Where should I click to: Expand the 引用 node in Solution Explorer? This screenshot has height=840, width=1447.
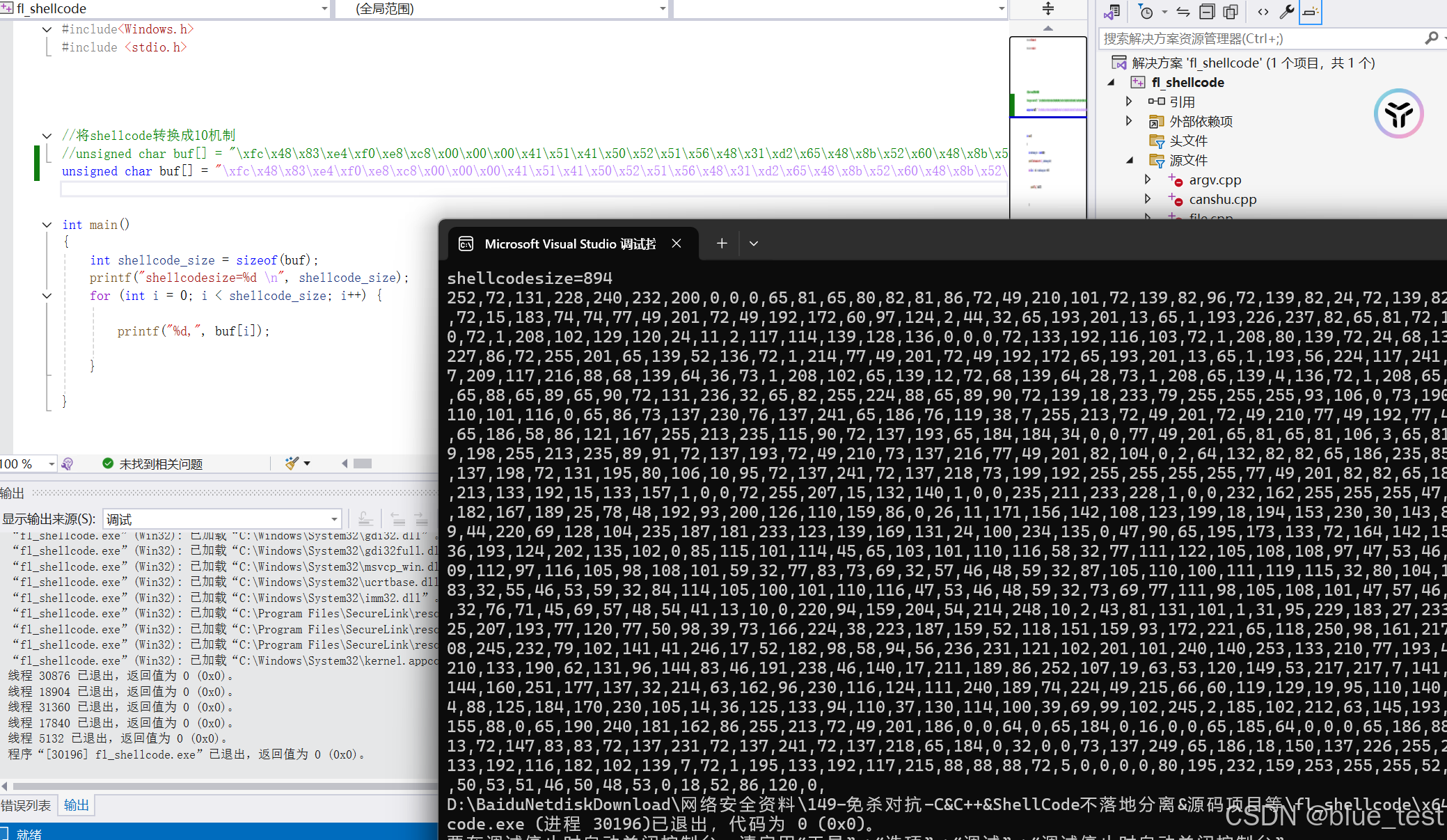coord(1130,101)
